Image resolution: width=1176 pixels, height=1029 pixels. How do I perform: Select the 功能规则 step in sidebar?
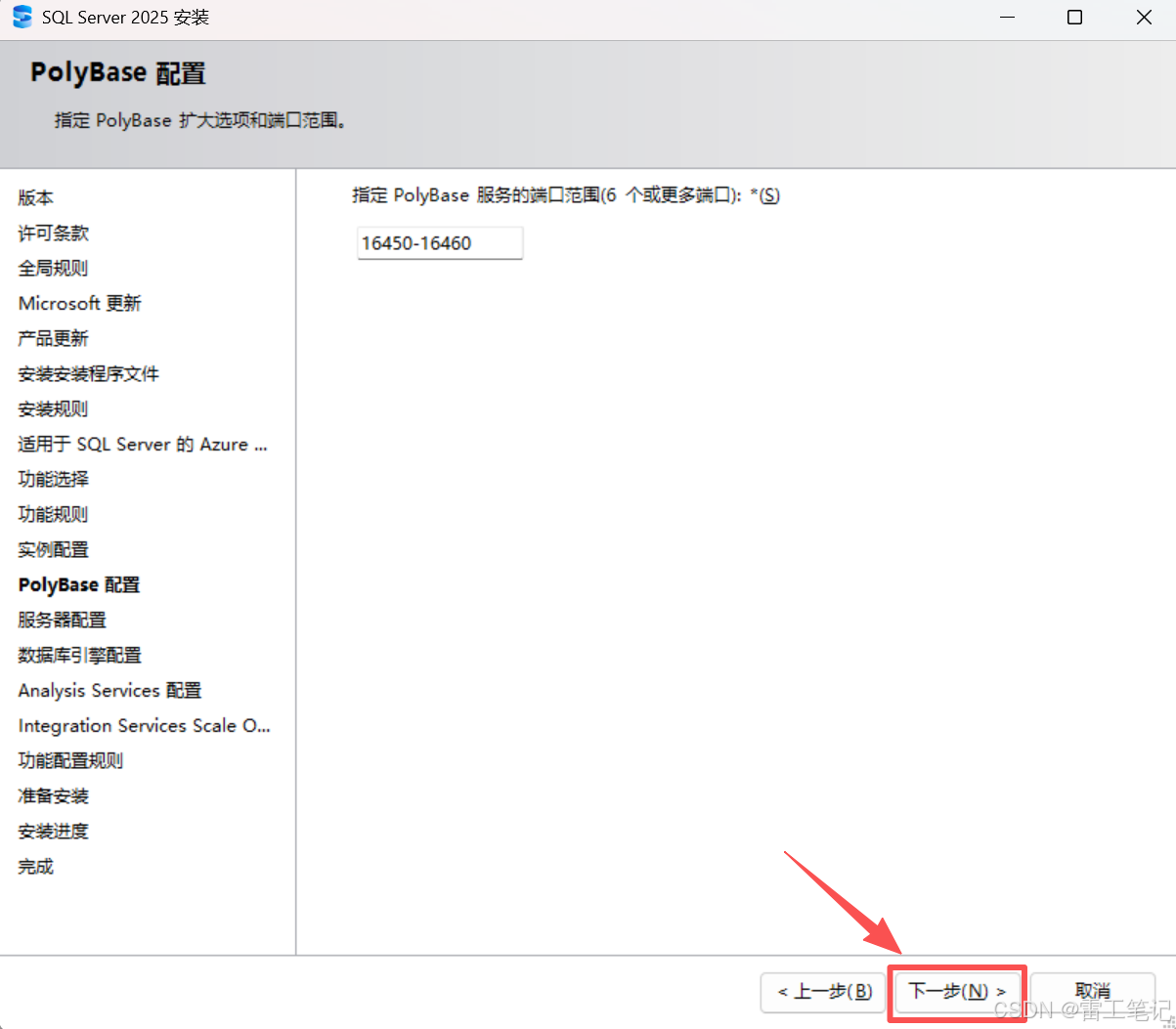tap(54, 514)
